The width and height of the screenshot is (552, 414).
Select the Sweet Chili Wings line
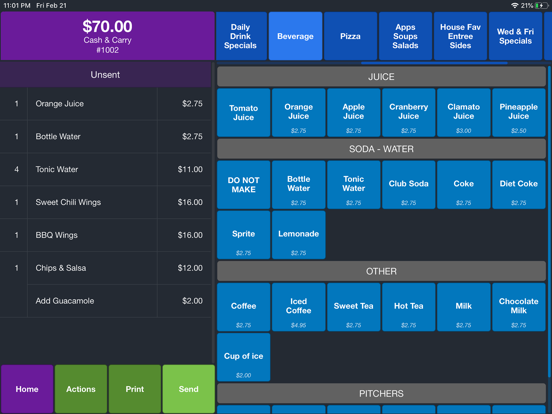pyautogui.click(x=106, y=202)
